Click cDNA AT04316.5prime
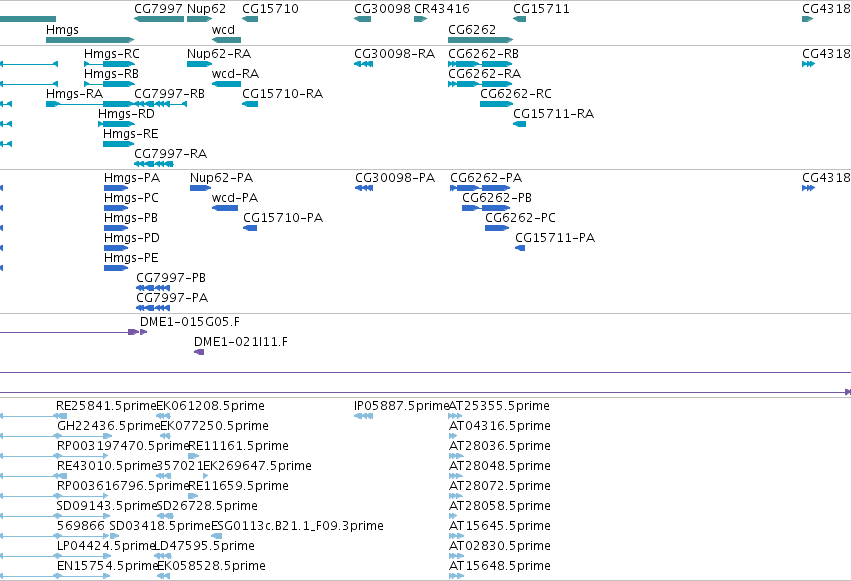Screen dimensions: 851x581 [500, 426]
